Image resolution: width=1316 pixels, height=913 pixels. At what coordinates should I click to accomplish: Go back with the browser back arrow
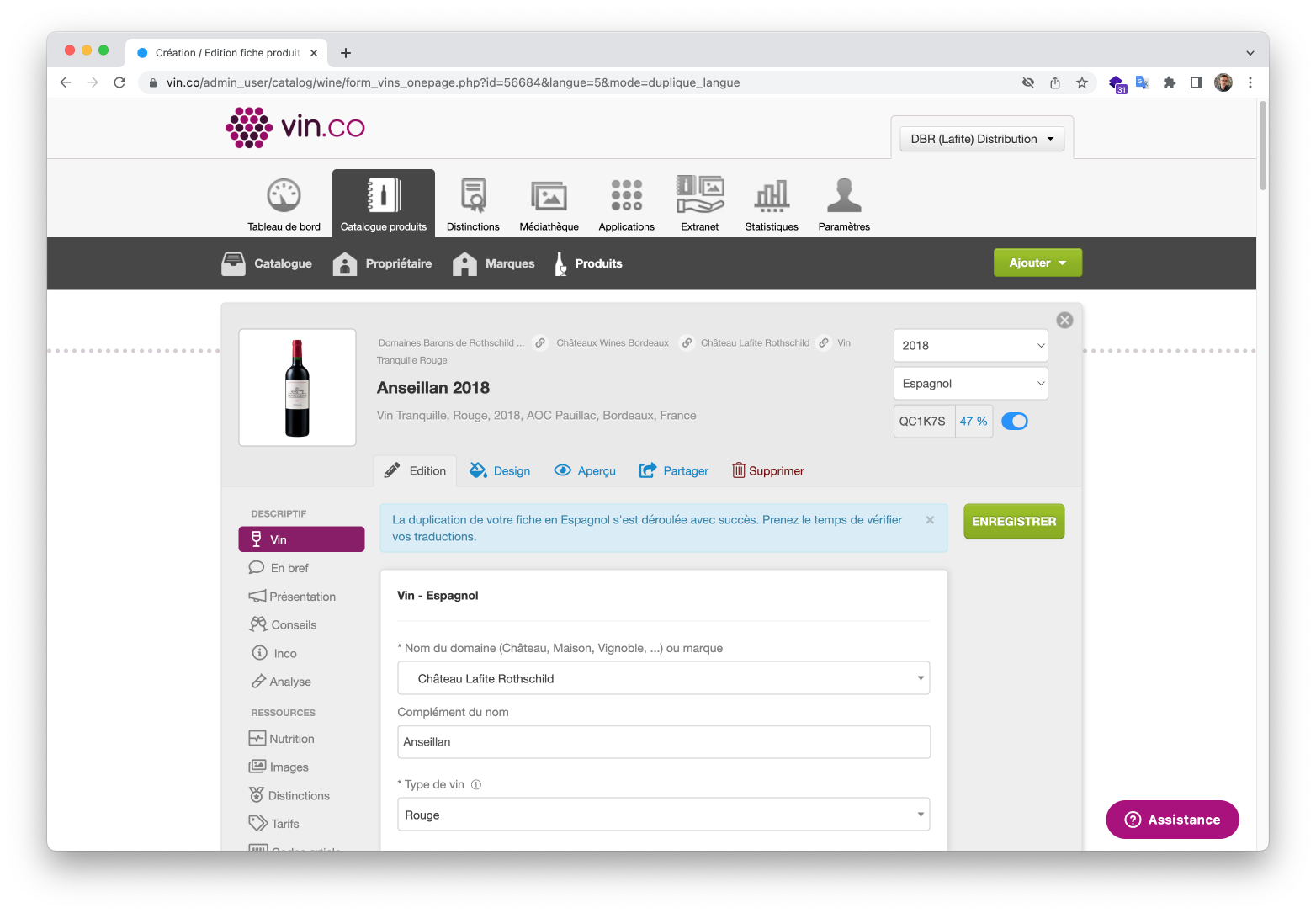[x=66, y=82]
